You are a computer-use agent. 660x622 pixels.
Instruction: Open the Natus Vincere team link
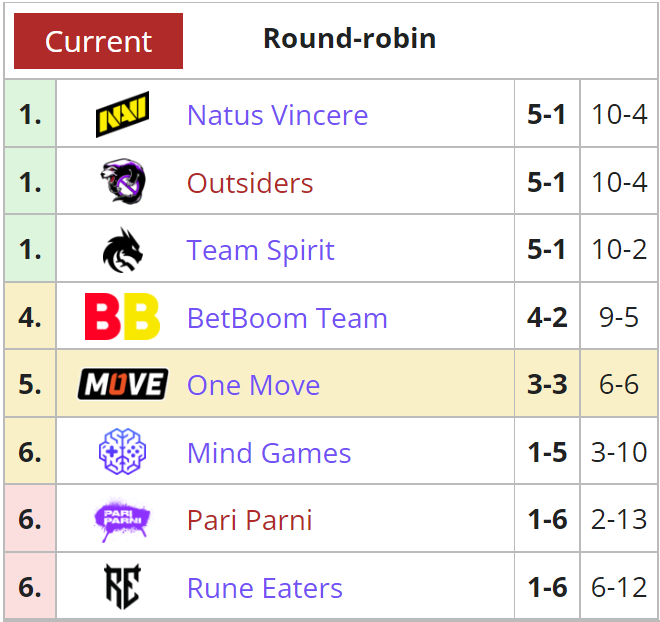tap(277, 115)
